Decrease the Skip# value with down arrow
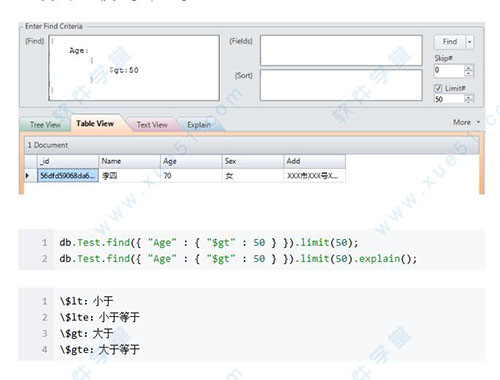 point(468,73)
